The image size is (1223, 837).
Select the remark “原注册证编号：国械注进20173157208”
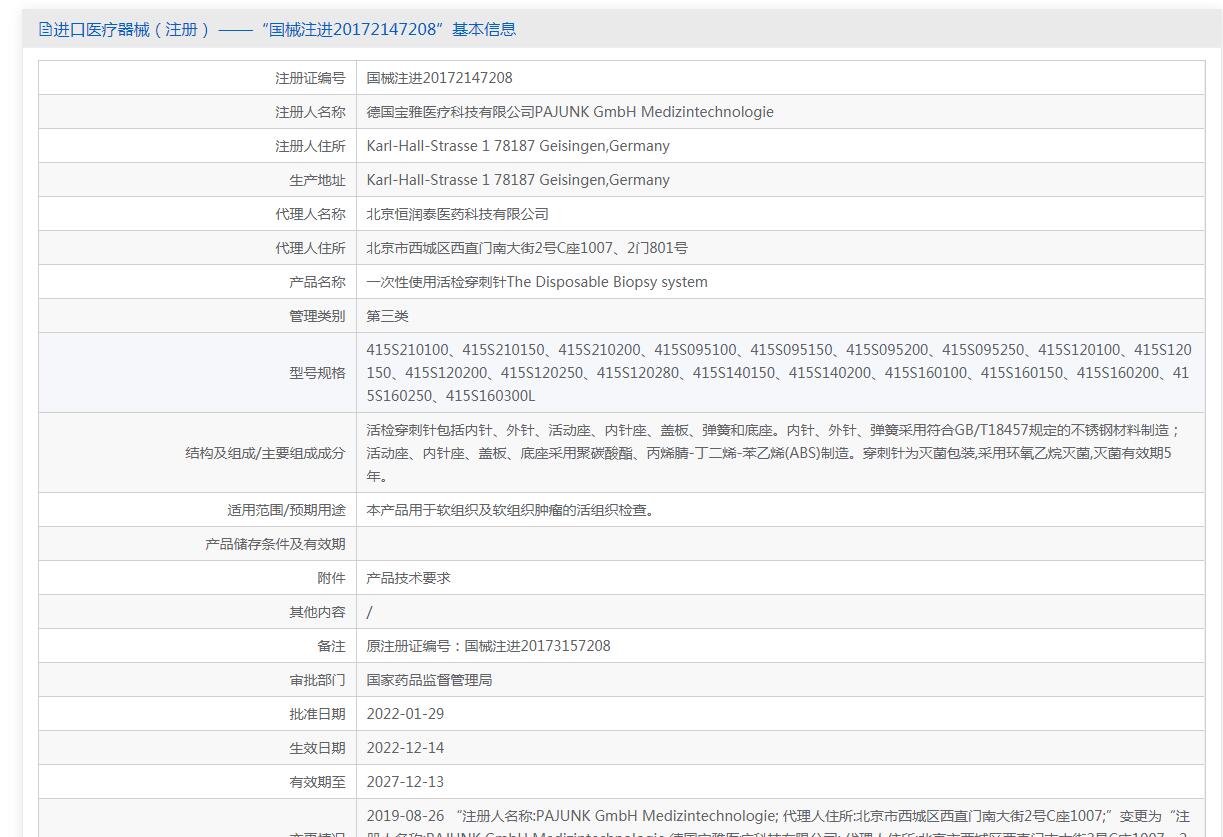(488, 646)
